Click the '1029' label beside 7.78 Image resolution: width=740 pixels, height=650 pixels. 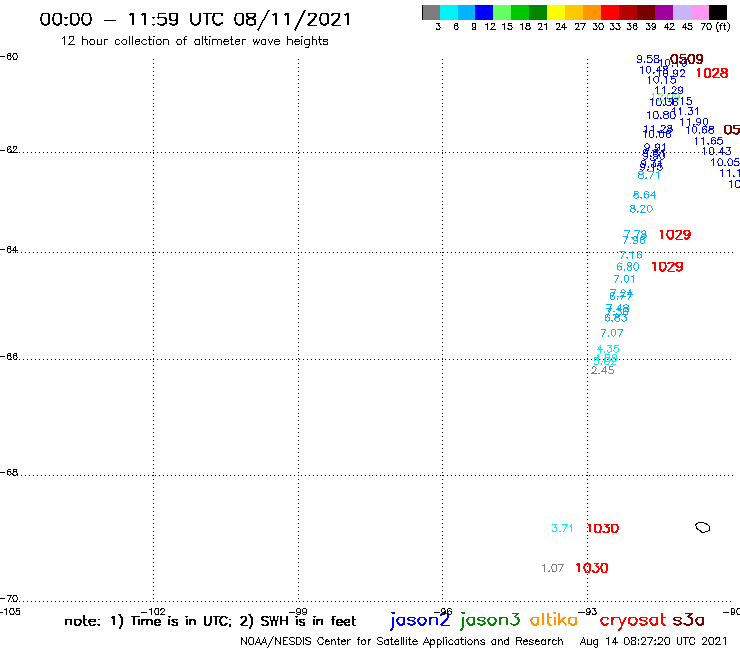tap(675, 235)
